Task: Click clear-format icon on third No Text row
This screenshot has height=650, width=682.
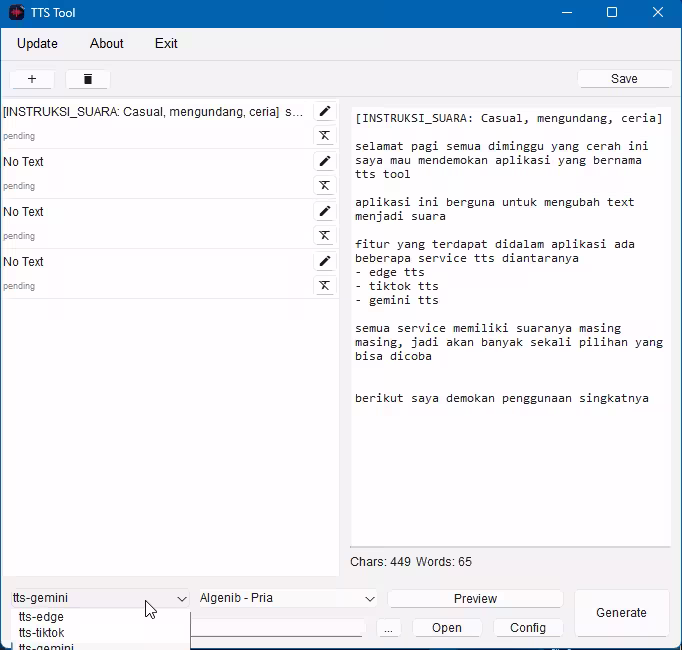Action: 324,236
